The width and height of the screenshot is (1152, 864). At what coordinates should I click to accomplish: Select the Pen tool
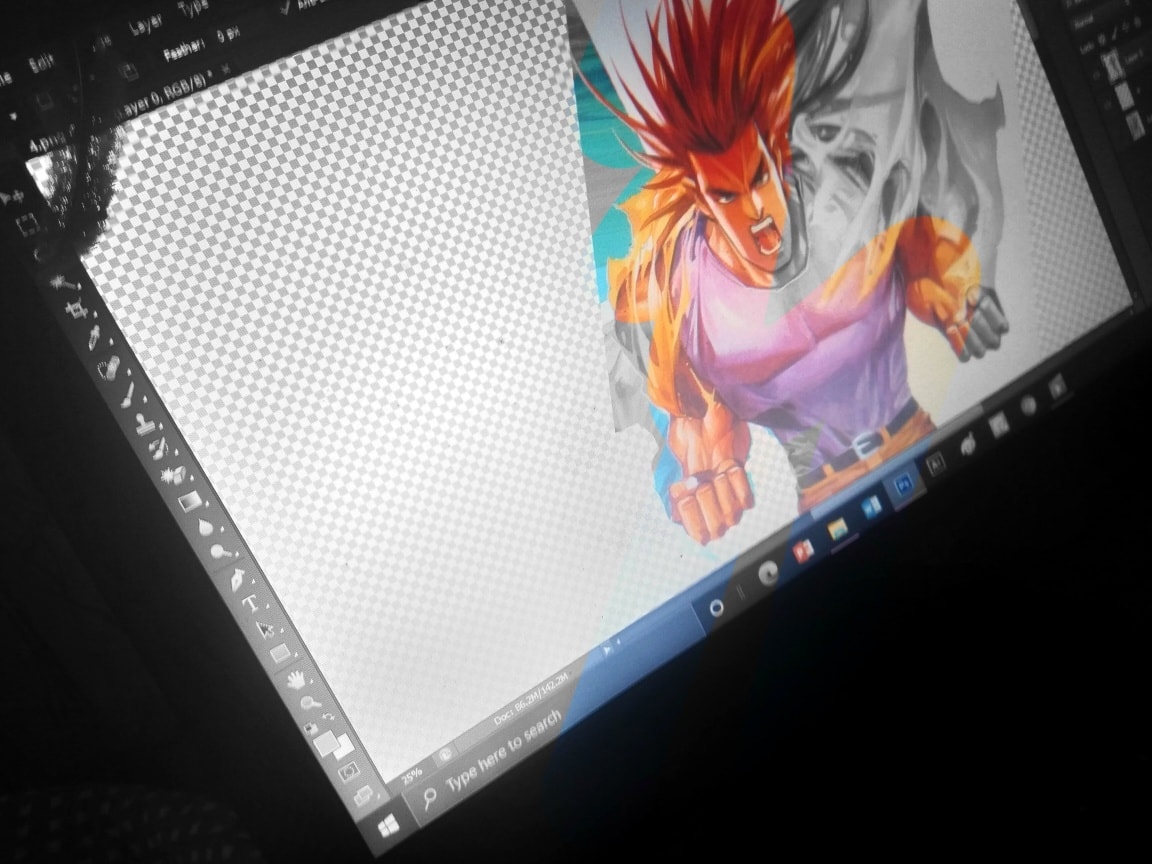coord(237,580)
